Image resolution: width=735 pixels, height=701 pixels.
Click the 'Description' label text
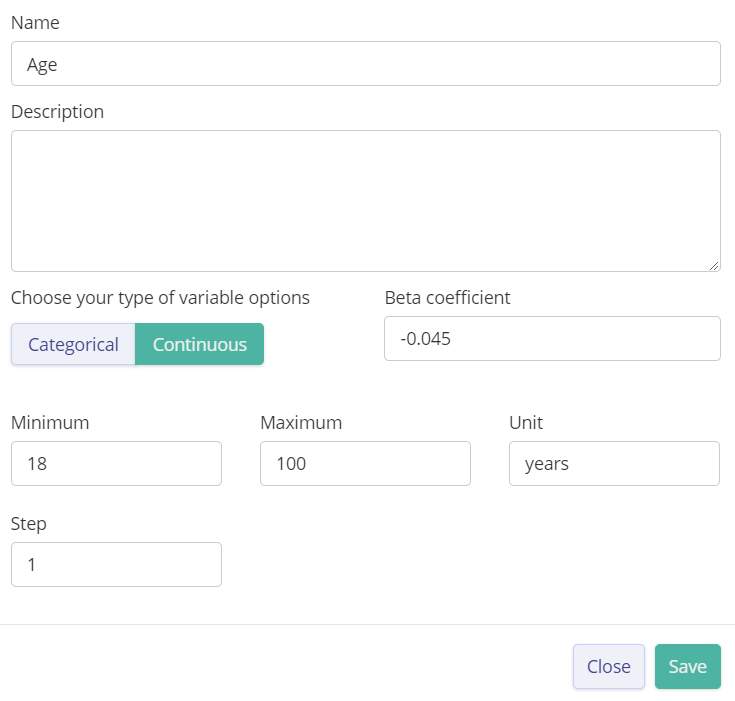(x=57, y=111)
